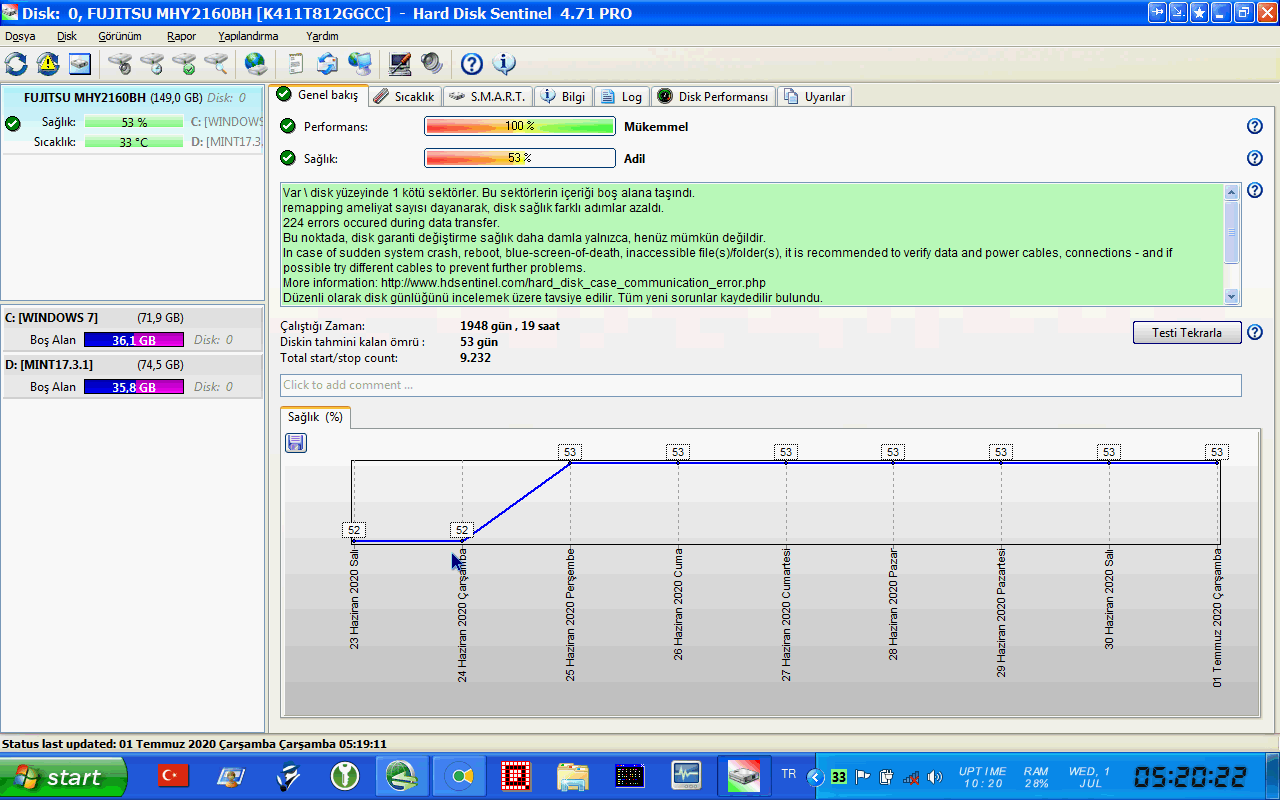1280x800 pixels.
Task: Expand hidden tray icons with round arrow
Action: (816, 777)
